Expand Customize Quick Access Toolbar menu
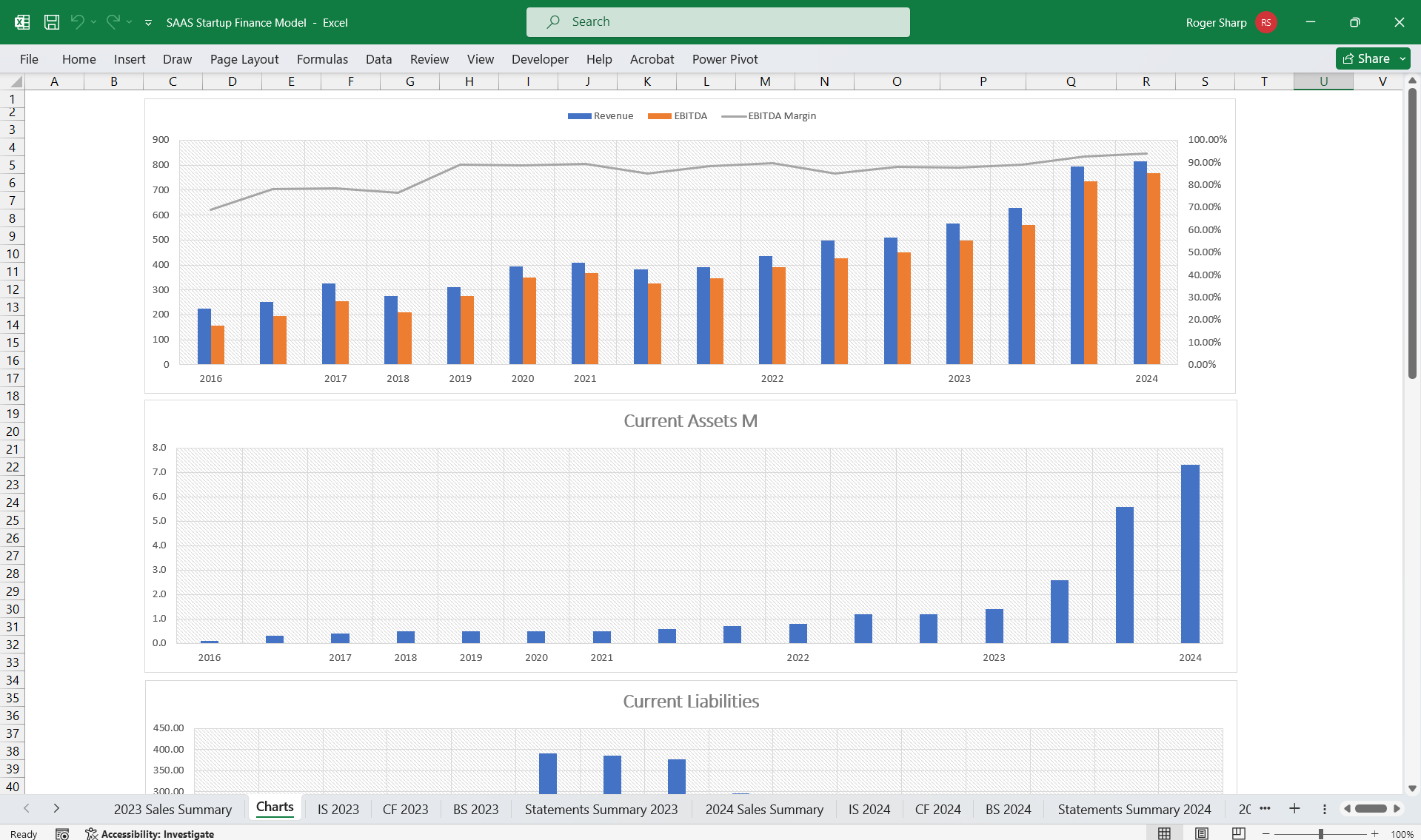 pos(148,23)
